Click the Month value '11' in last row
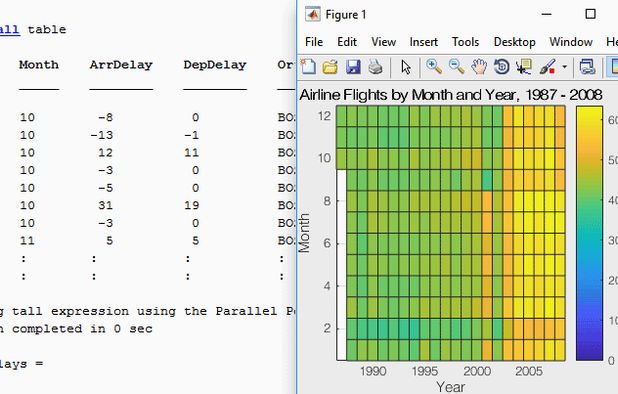The image size is (618, 394). point(27,241)
